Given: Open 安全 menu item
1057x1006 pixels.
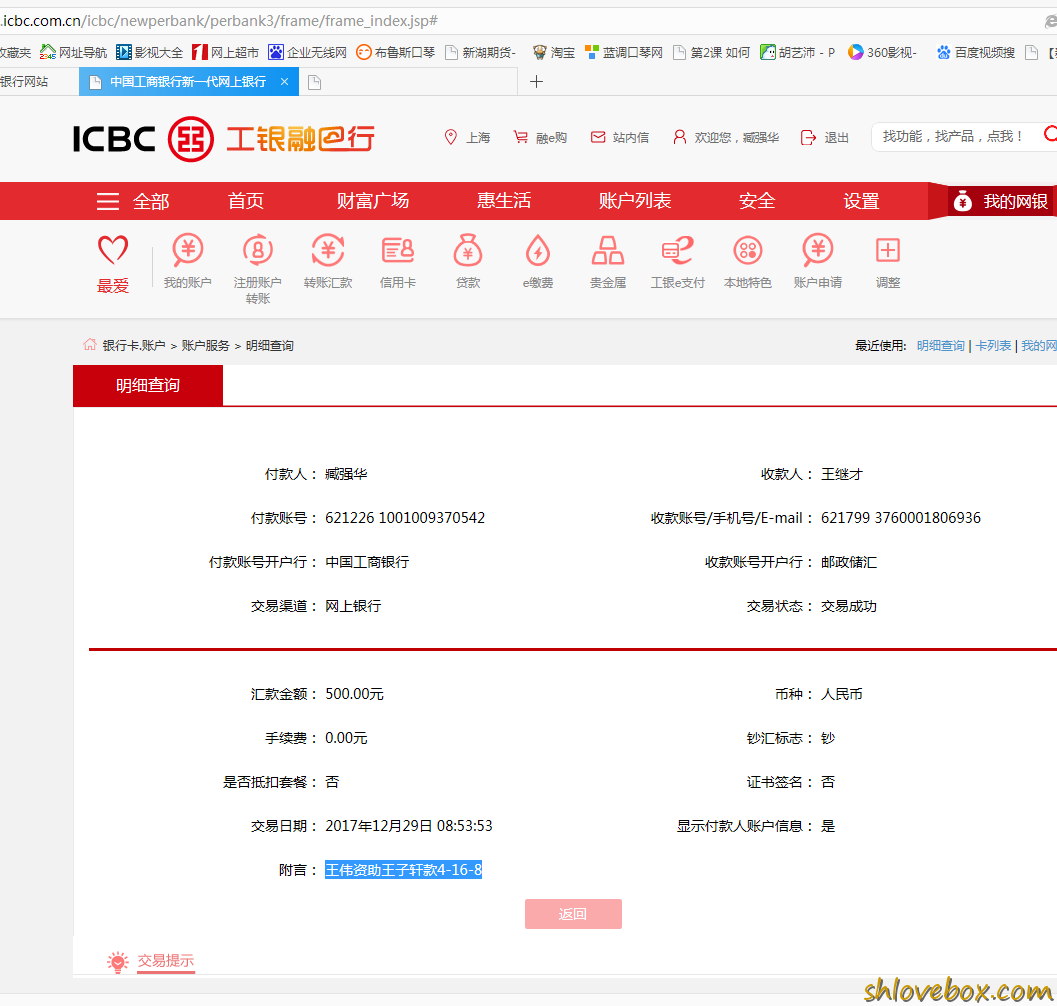Looking at the screenshot, I should [x=757, y=201].
